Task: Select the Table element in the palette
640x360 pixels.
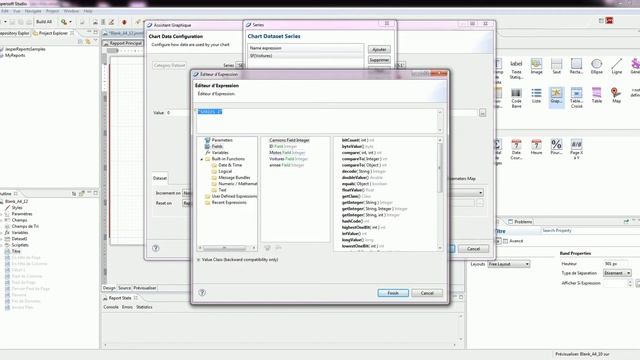Action: (x=596, y=96)
